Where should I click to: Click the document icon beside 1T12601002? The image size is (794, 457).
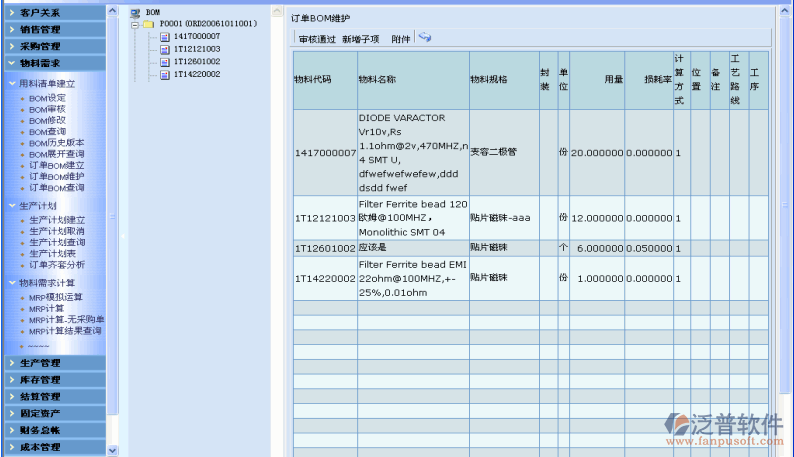coord(164,61)
